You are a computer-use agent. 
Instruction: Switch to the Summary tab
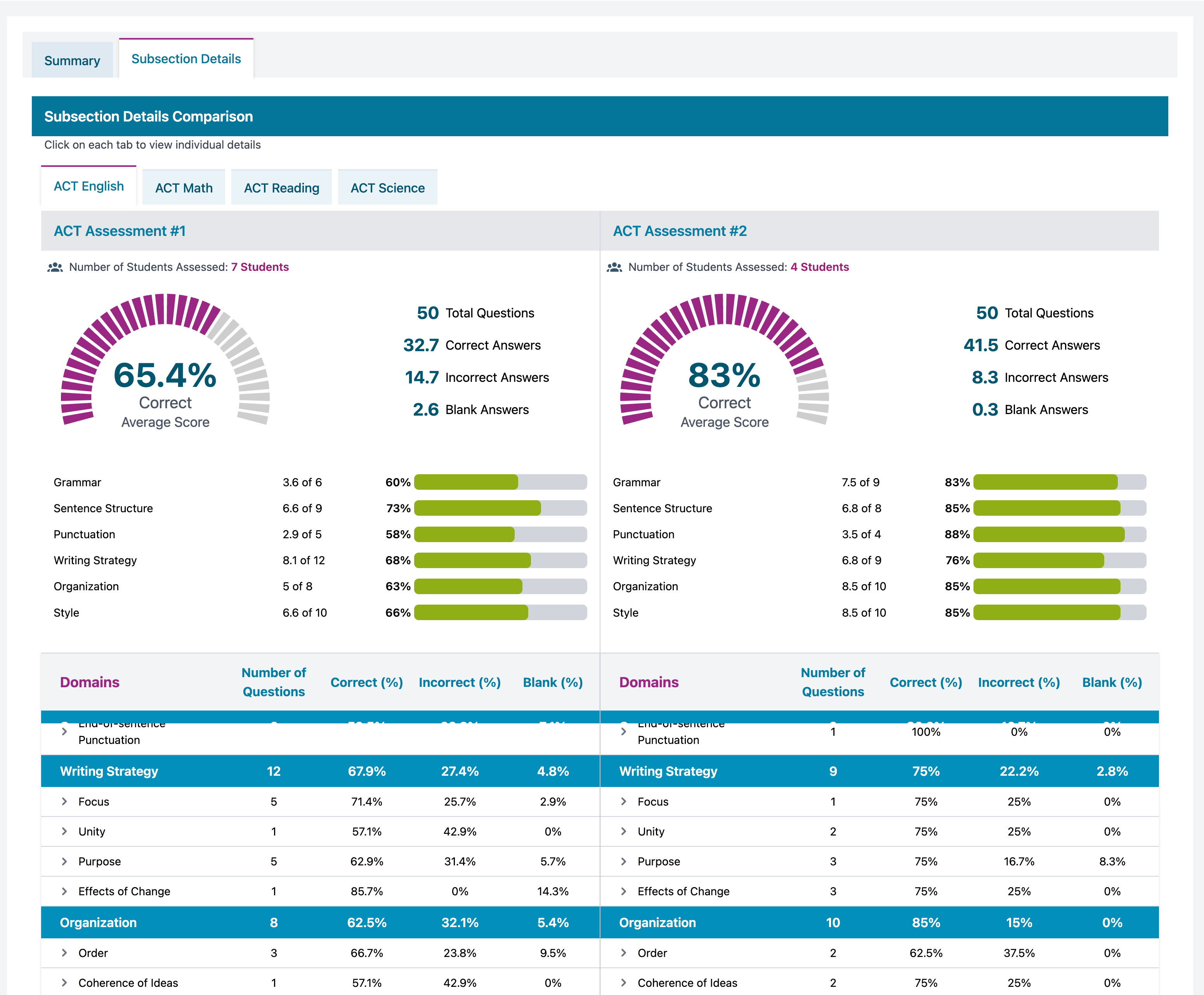[x=72, y=60]
